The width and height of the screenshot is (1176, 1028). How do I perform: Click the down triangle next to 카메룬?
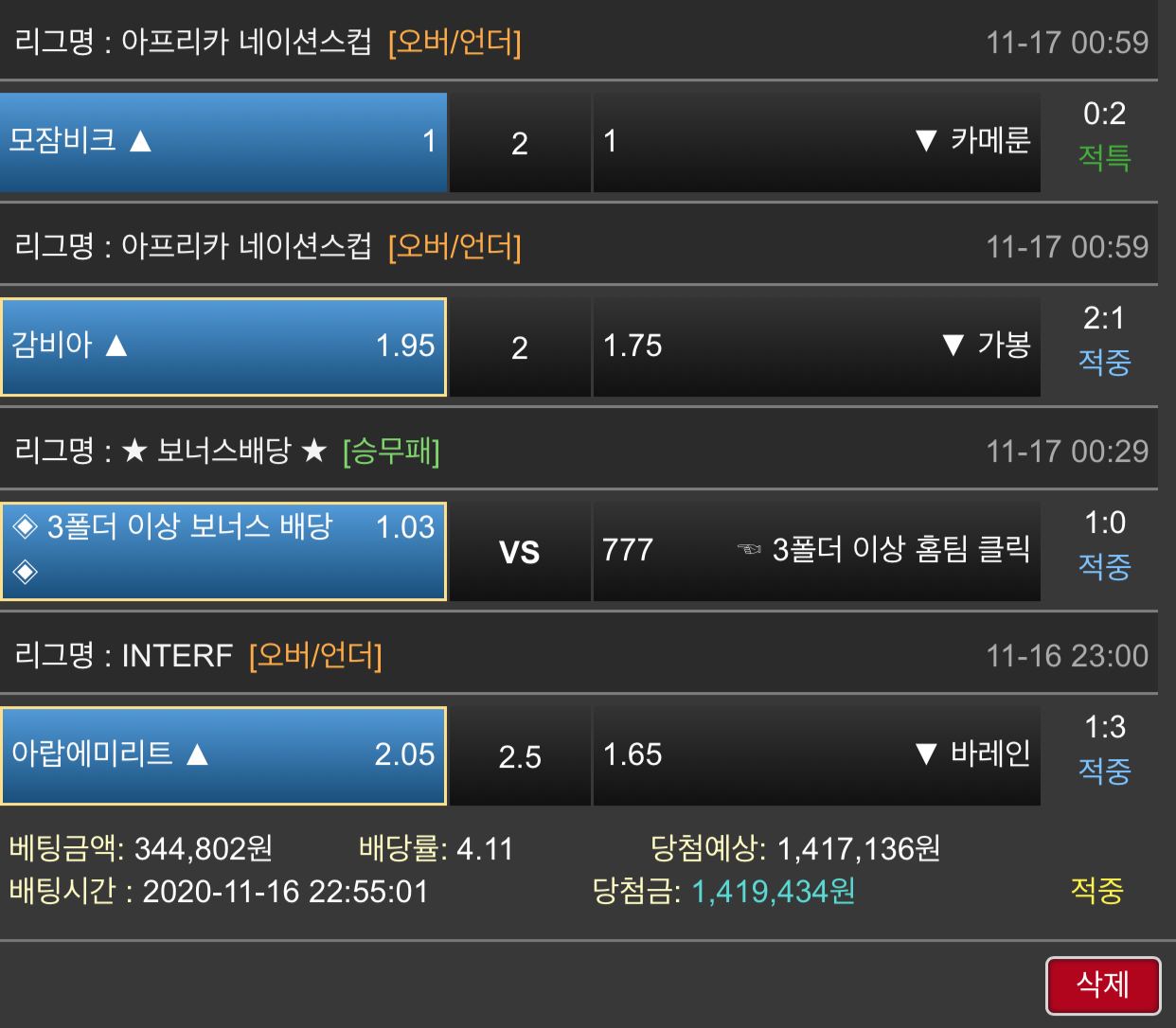click(x=926, y=141)
